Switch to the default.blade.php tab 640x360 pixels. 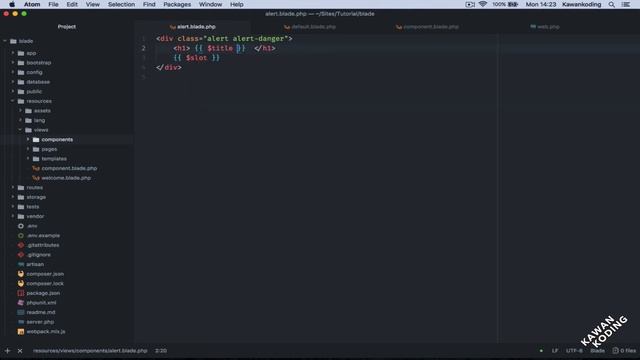click(310, 27)
